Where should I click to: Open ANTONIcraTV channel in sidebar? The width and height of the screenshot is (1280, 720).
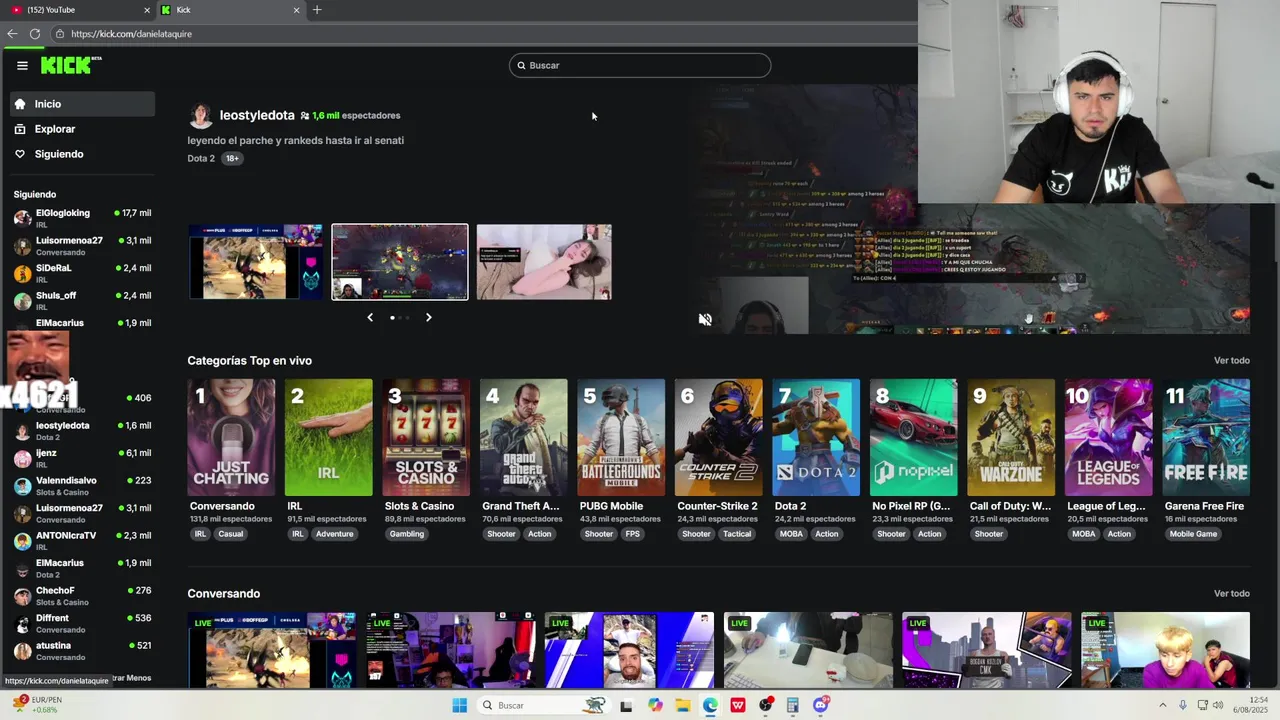point(83,540)
